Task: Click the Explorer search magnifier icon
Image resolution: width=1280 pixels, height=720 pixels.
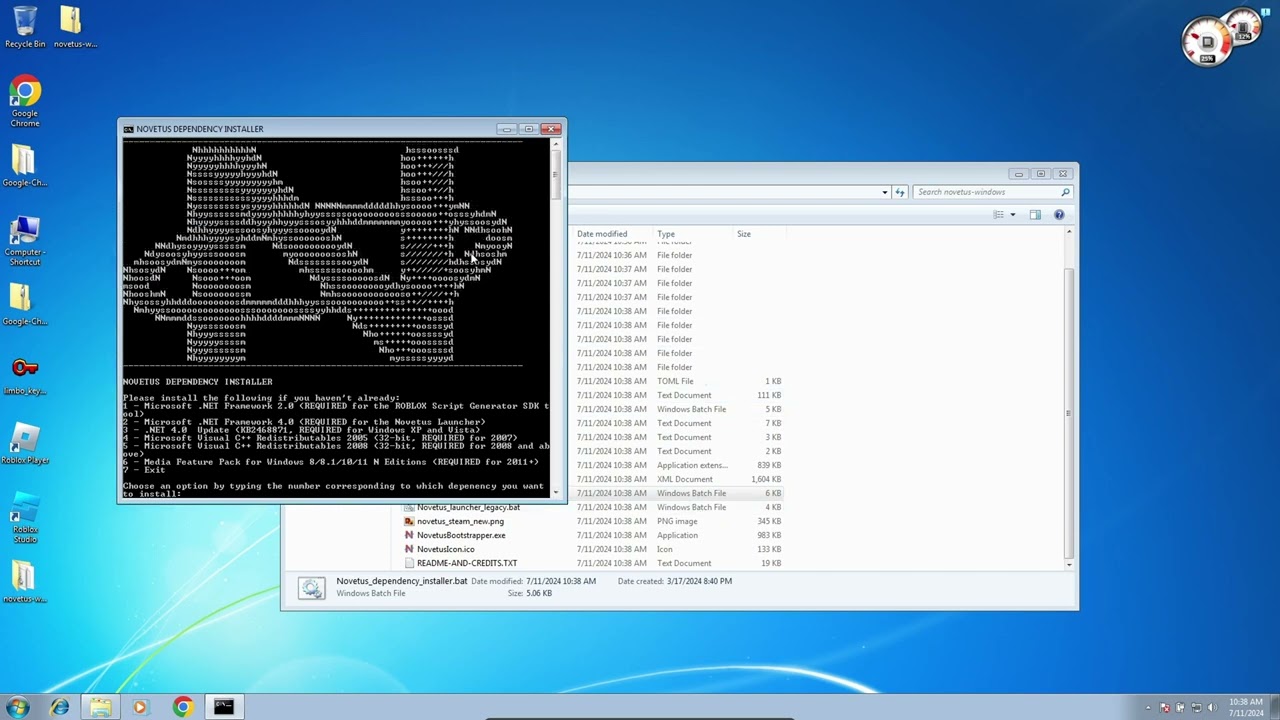Action: (1065, 192)
